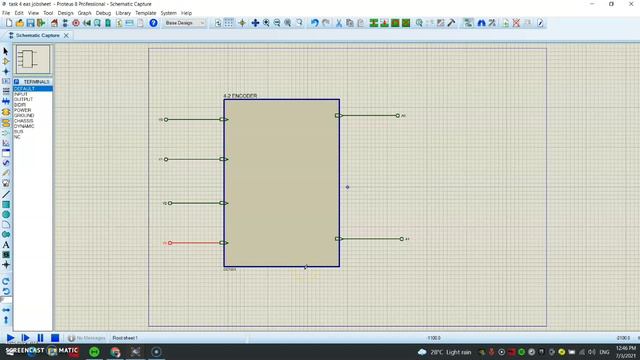Create a New Project from the toolbar
The image size is (640, 360).
point(9,23)
